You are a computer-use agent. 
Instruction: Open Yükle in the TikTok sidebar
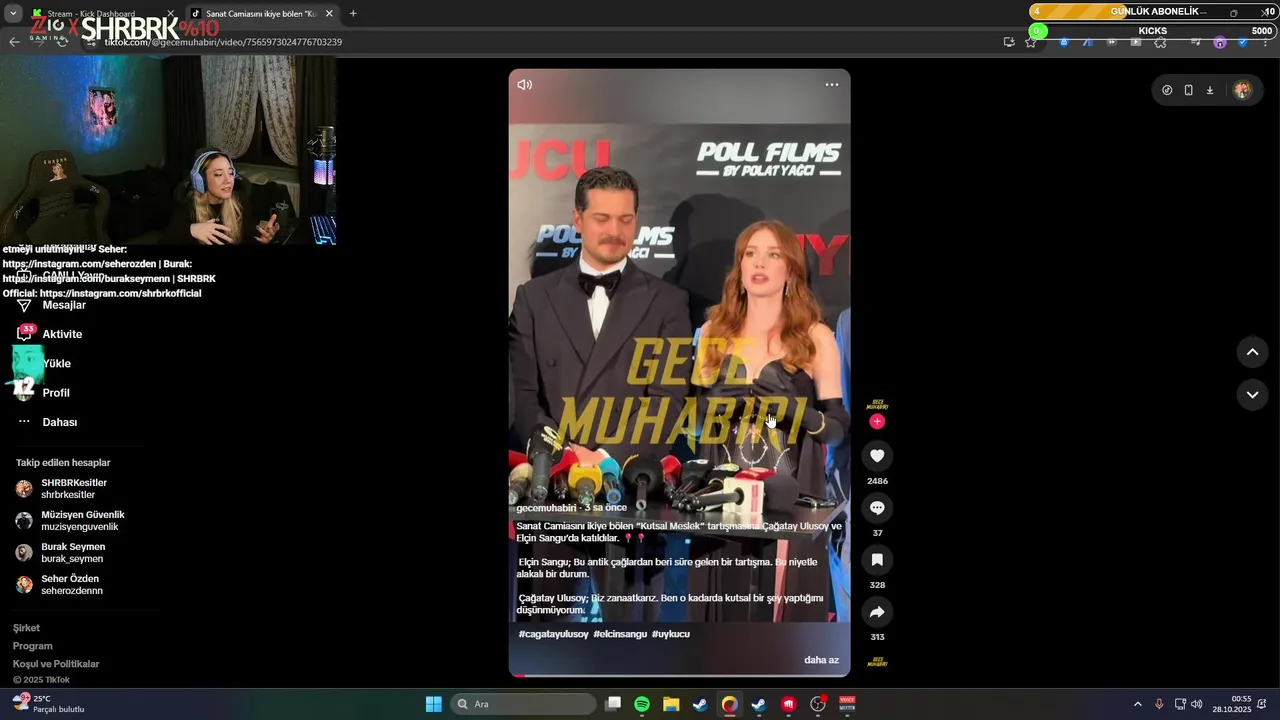tap(56, 364)
